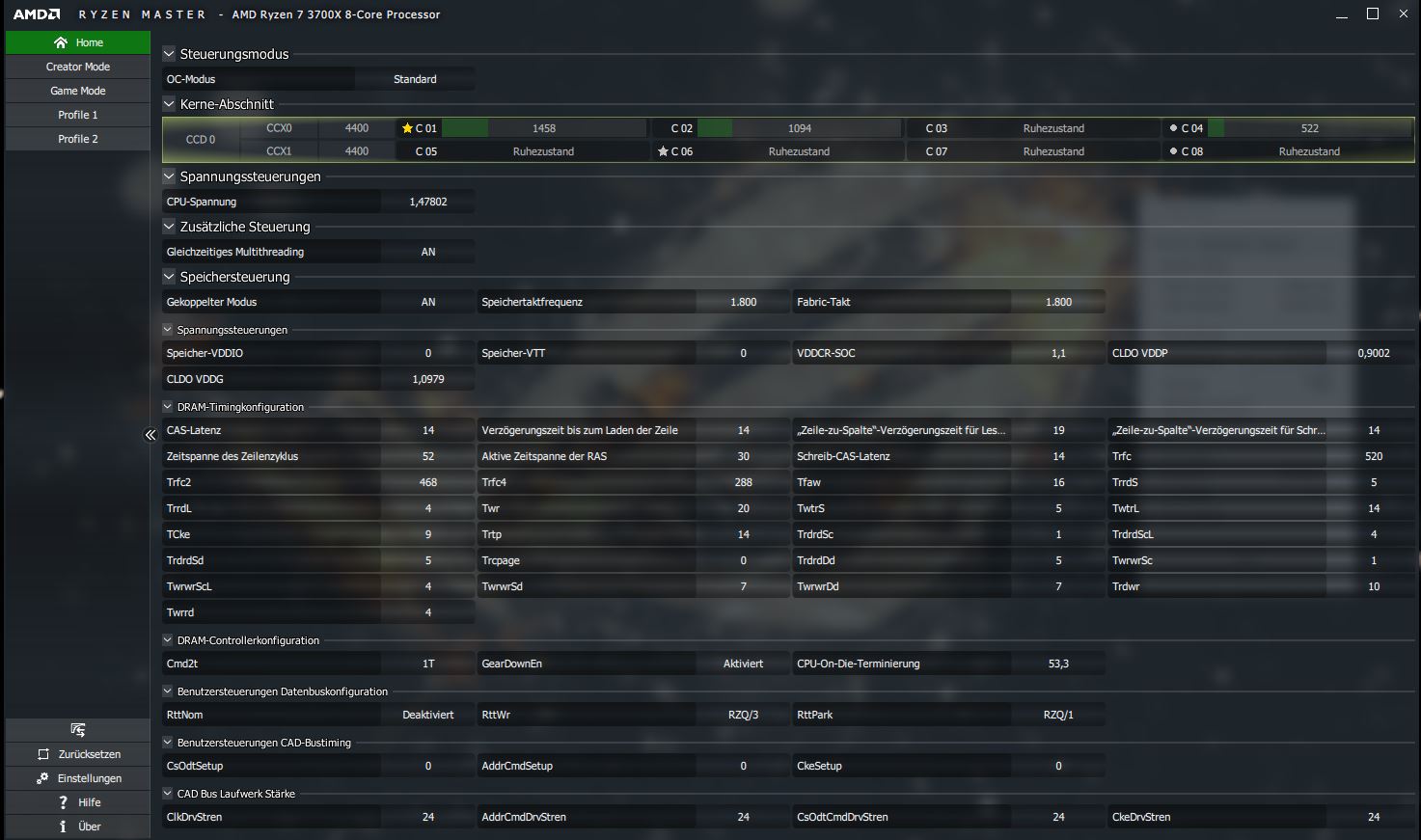This screenshot has width=1421, height=840.
Task: Click the GearDownEn Aktiviert value
Action: coord(743,664)
